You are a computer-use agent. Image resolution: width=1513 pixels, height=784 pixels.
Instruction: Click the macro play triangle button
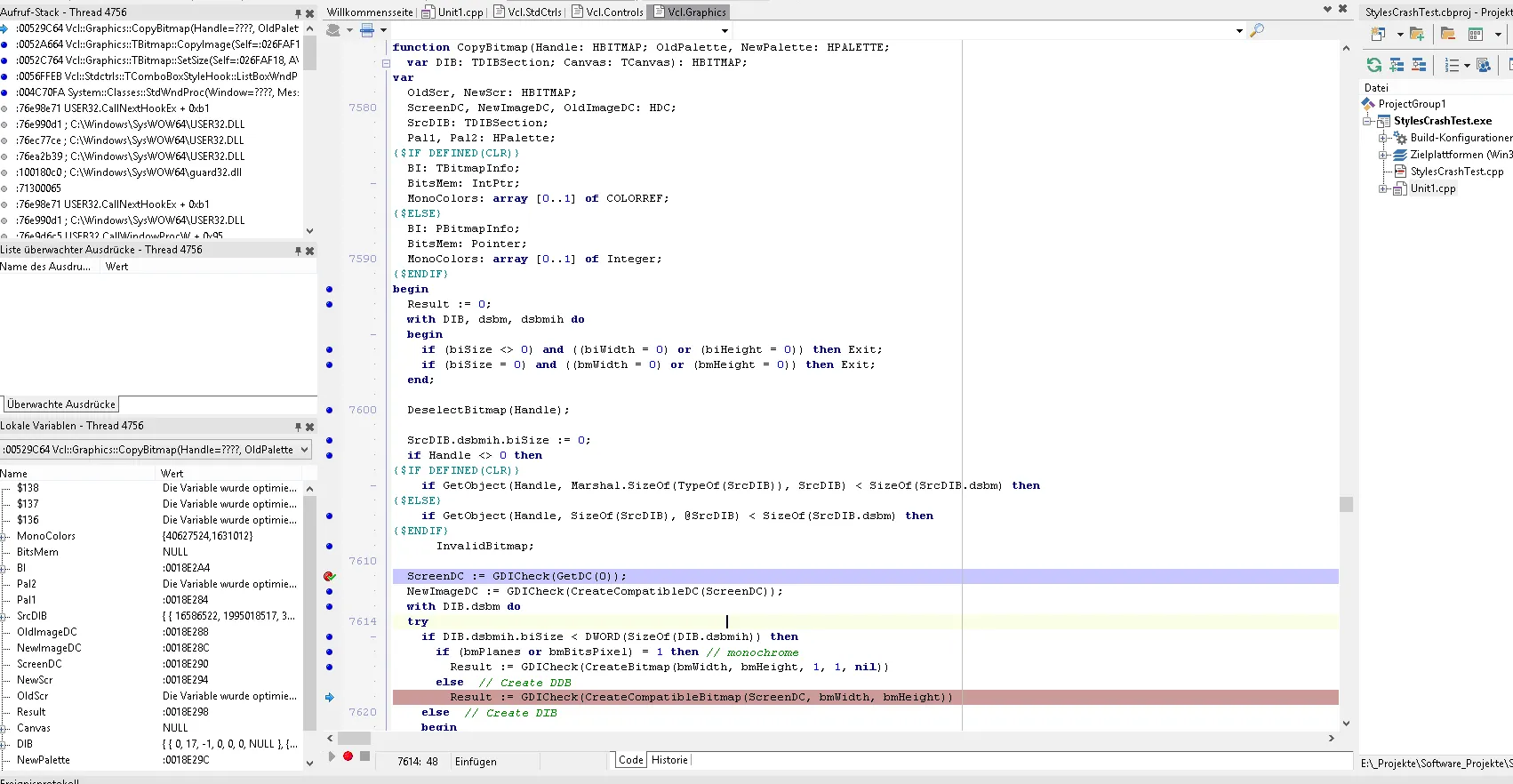tap(332, 756)
